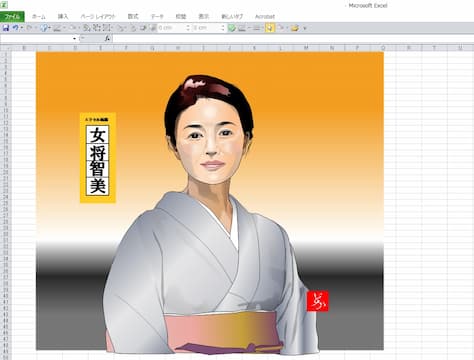The image size is (474, 360).
Task: Open the shapes gallery icon in toolbar
Action: (44, 28)
